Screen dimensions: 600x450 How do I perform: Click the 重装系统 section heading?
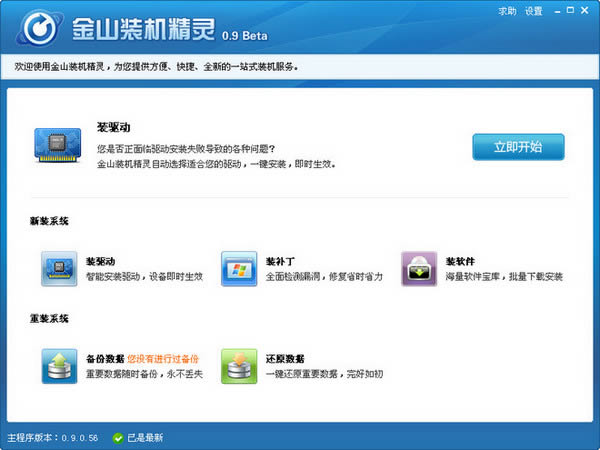pos(49,319)
